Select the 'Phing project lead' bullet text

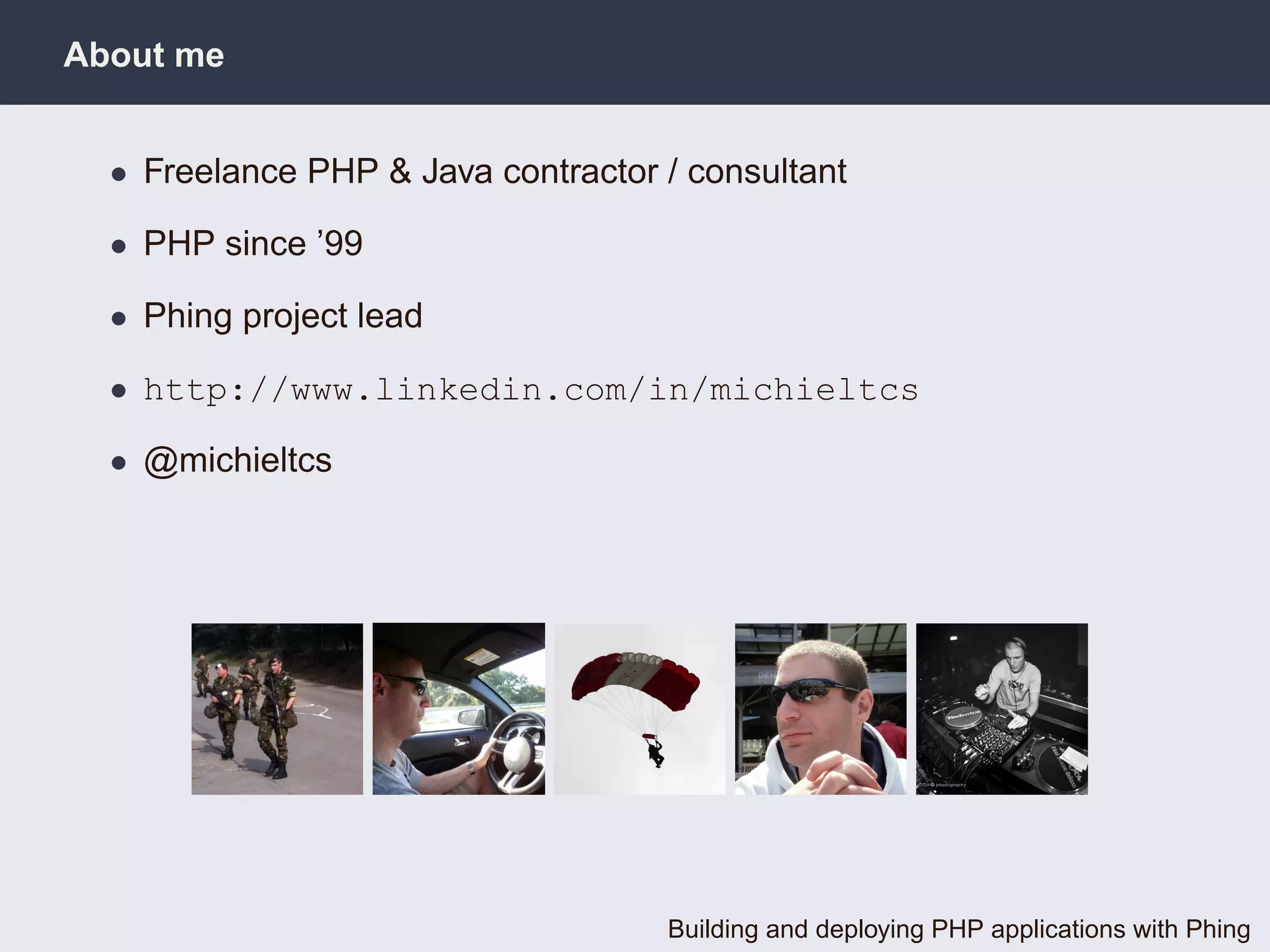click(283, 316)
